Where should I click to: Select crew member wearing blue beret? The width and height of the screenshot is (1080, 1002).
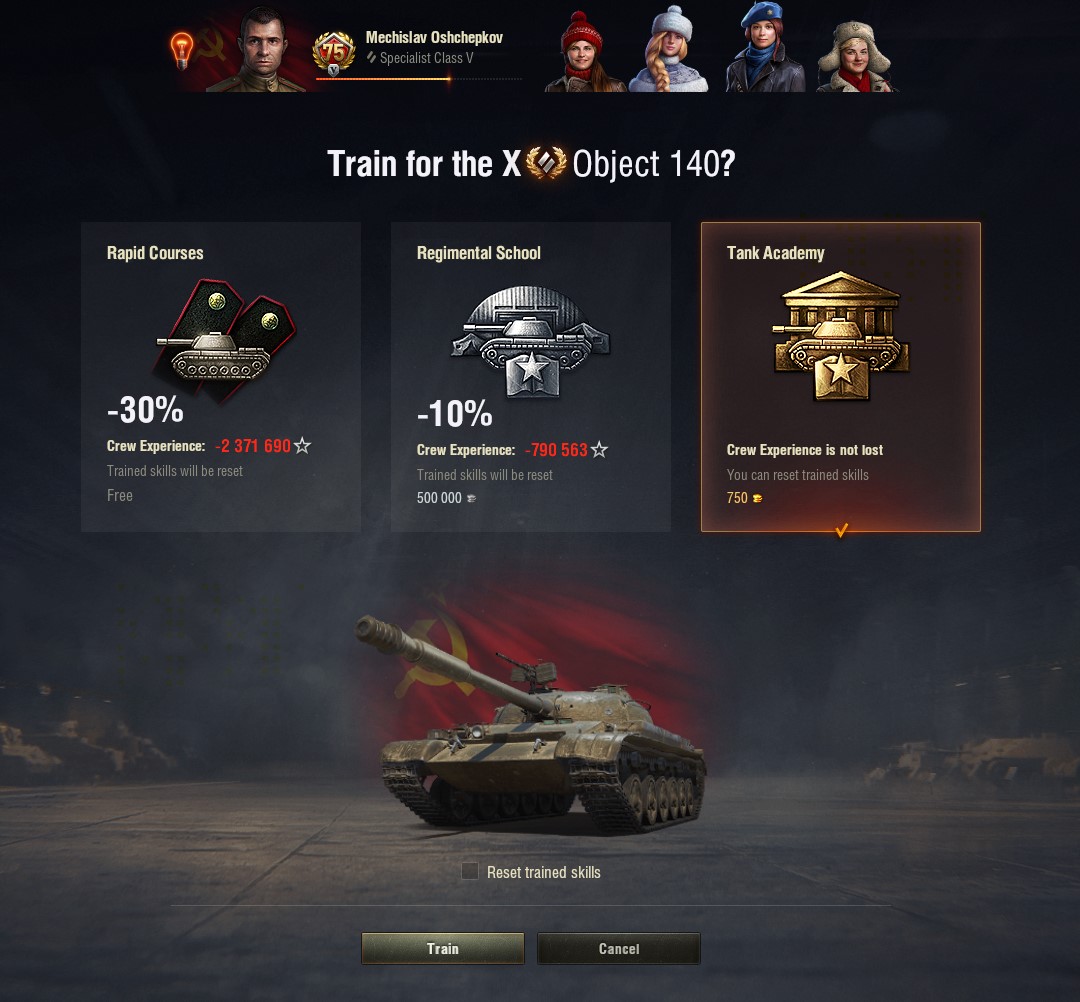coord(765,47)
